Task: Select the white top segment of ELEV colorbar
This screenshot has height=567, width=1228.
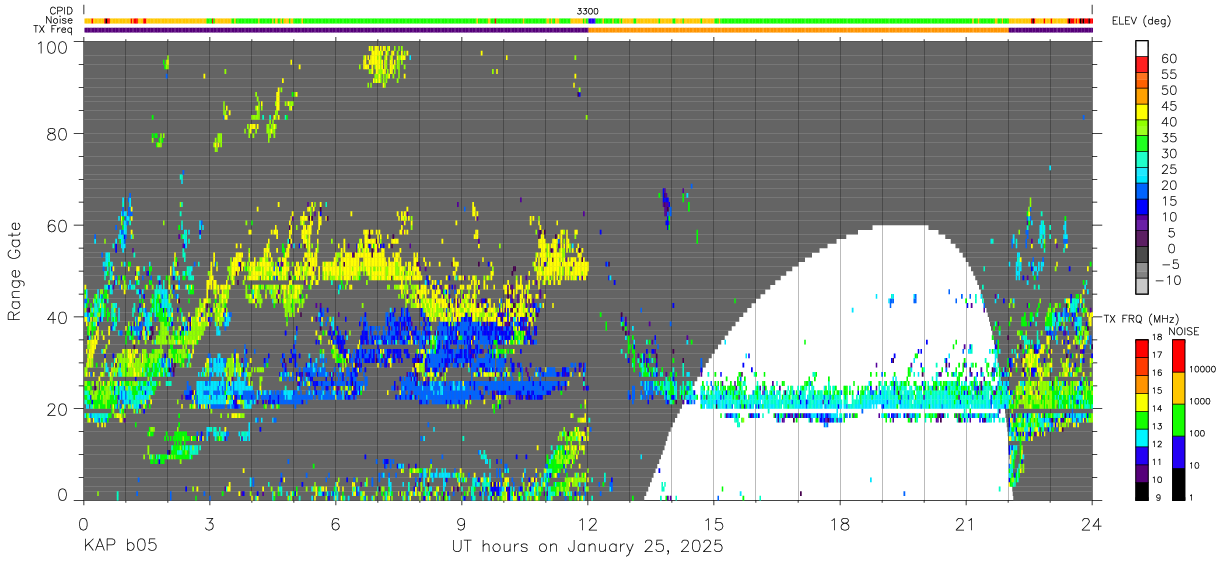Action: [1142, 47]
